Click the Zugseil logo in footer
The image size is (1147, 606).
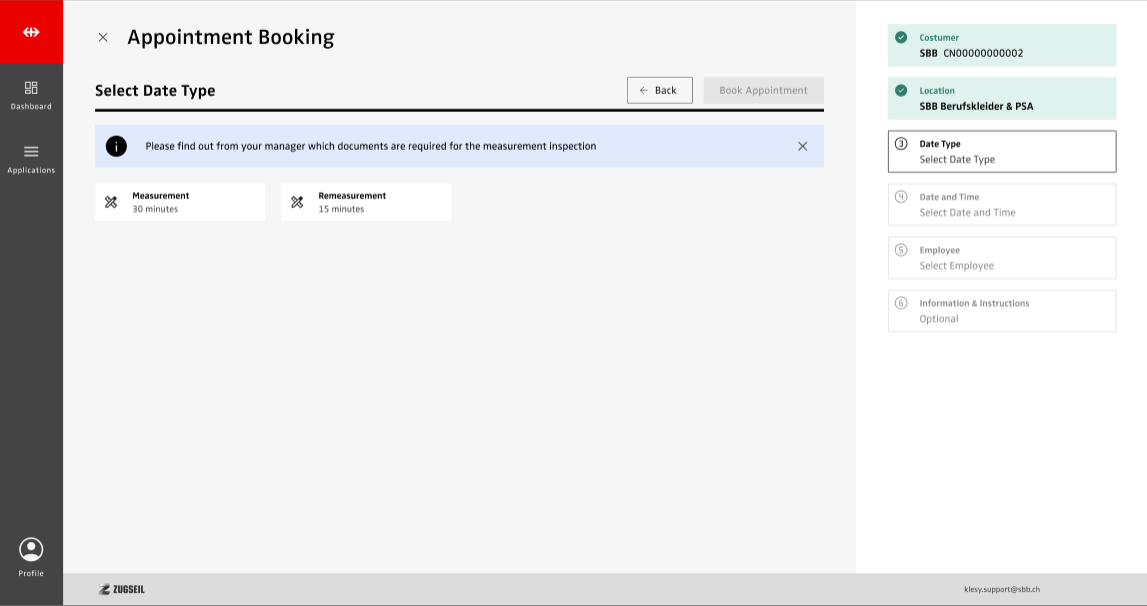pos(122,589)
